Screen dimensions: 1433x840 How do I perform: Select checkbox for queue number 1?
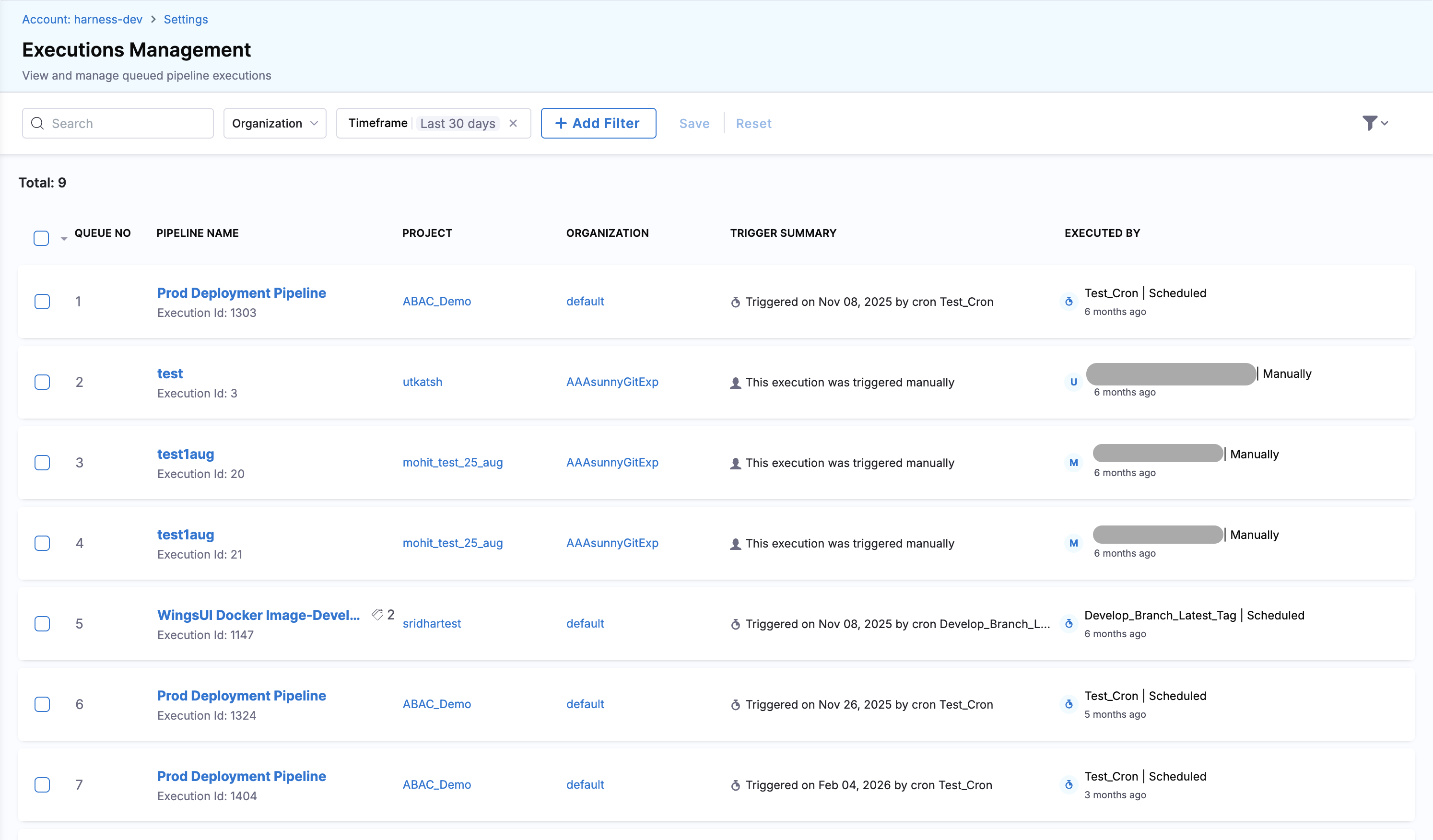tap(42, 301)
